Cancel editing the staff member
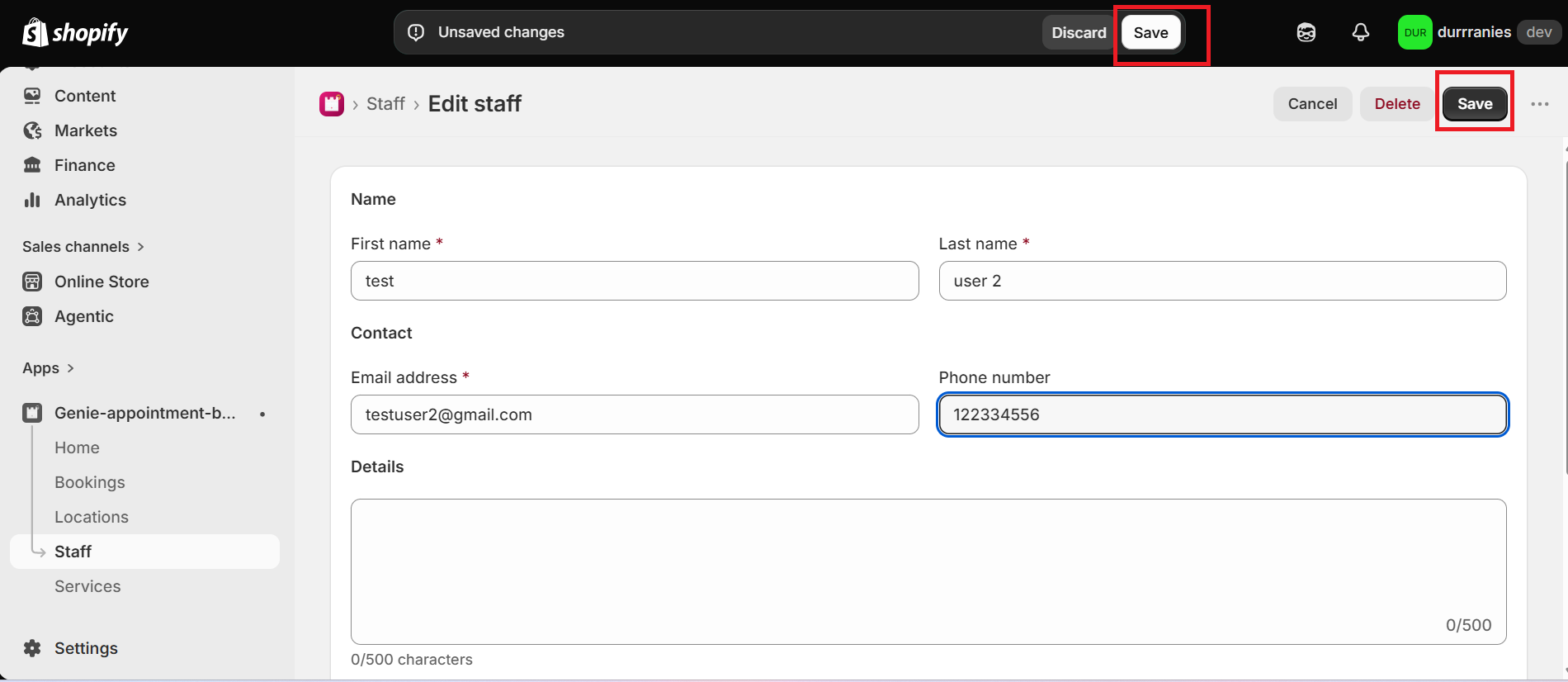This screenshot has height=682, width=1568. (x=1312, y=104)
